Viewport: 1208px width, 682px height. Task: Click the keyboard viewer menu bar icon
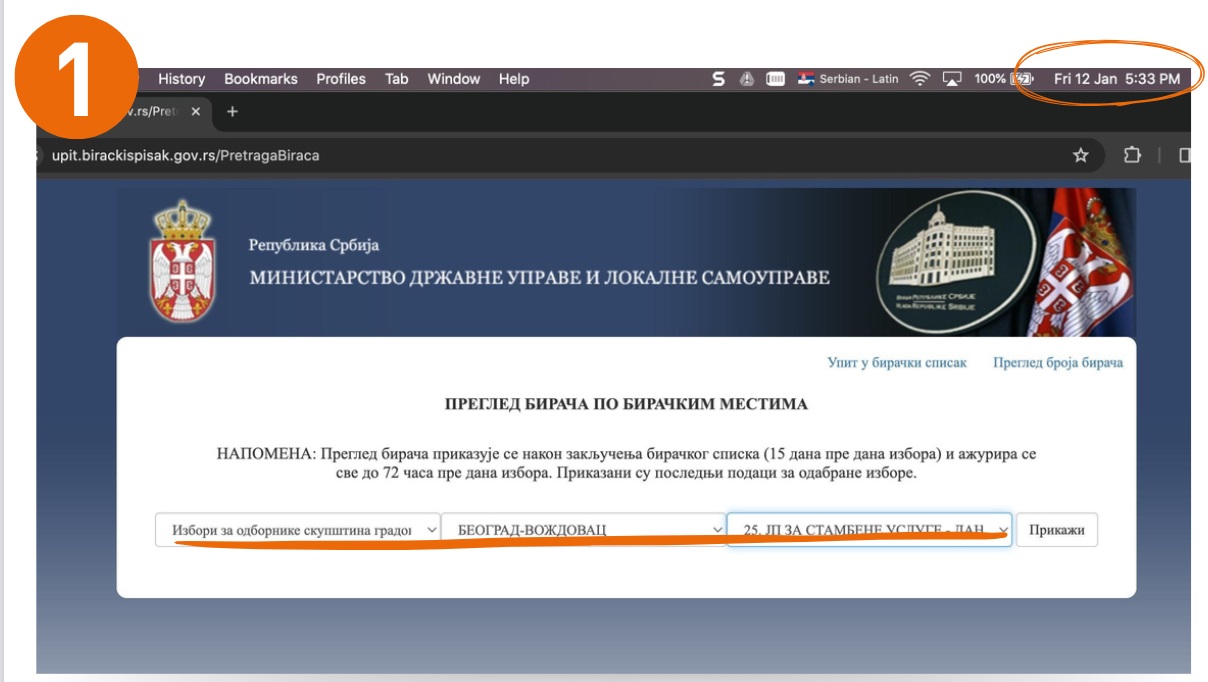coord(775,79)
